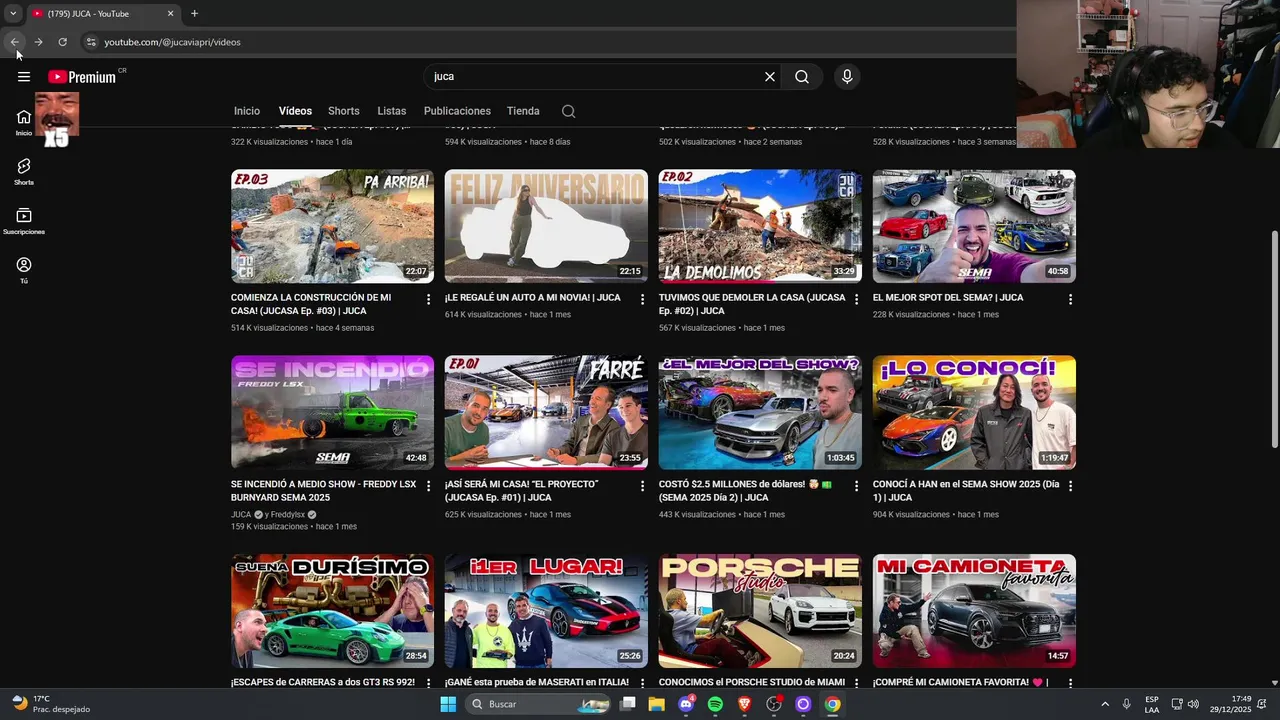Click the 1:19:47 duration badge

click(x=1054, y=458)
